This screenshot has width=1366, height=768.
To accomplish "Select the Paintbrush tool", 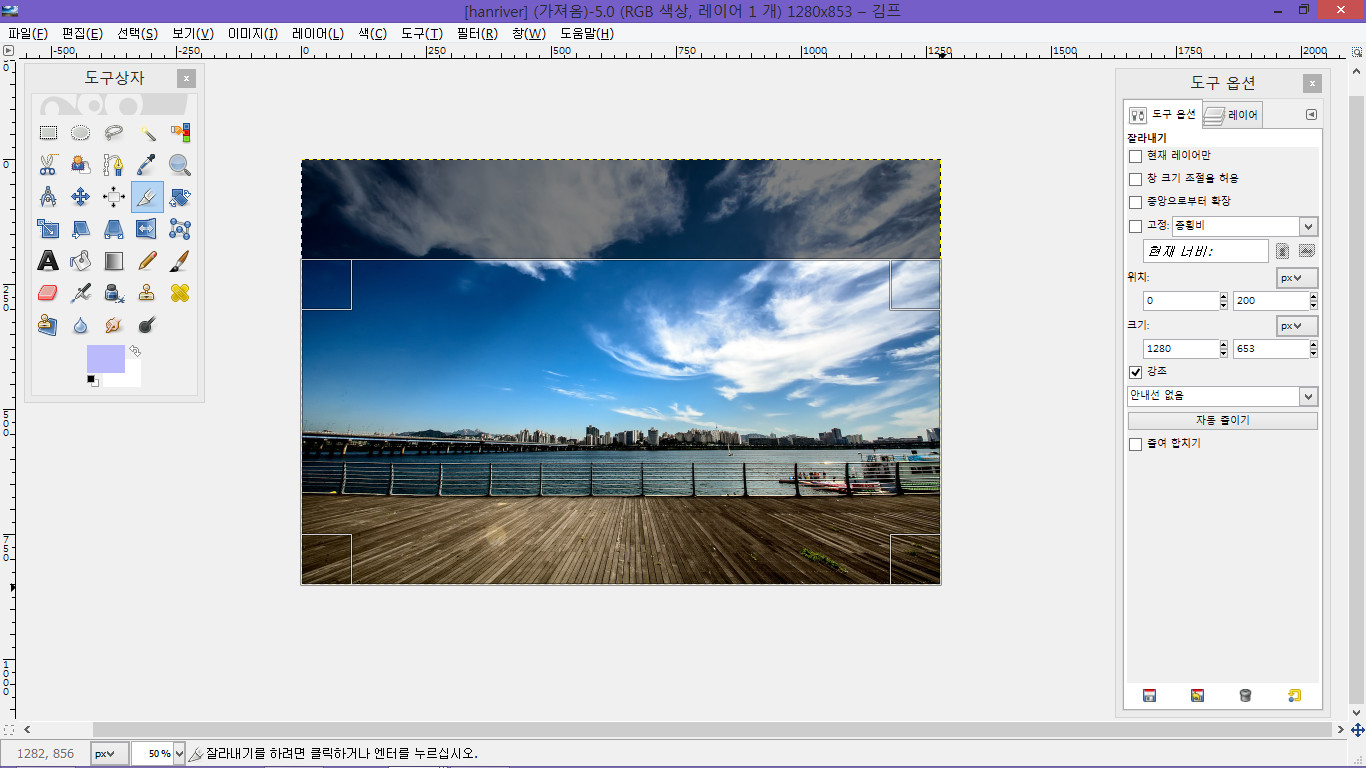I will click(180, 261).
